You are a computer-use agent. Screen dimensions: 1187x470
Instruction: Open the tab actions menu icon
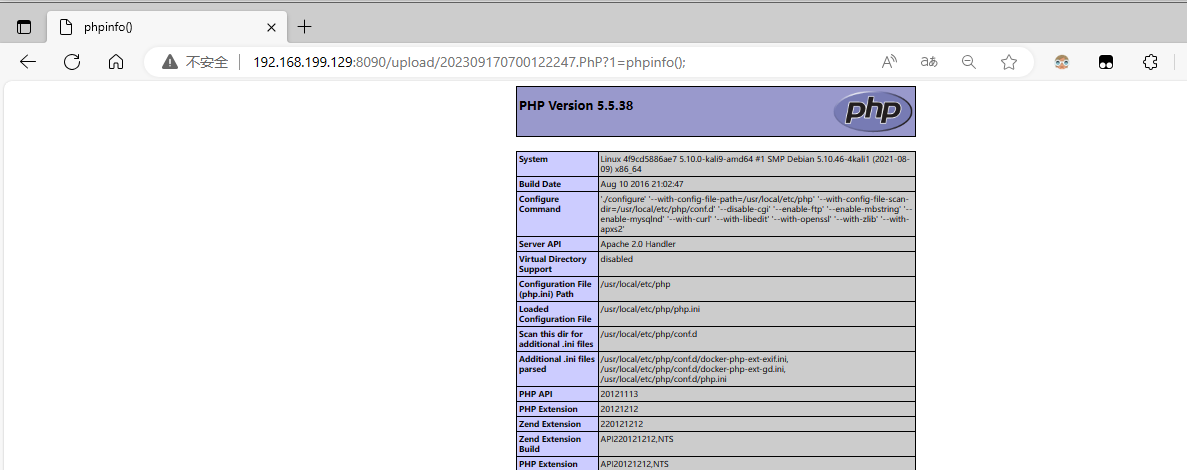click(x=24, y=27)
